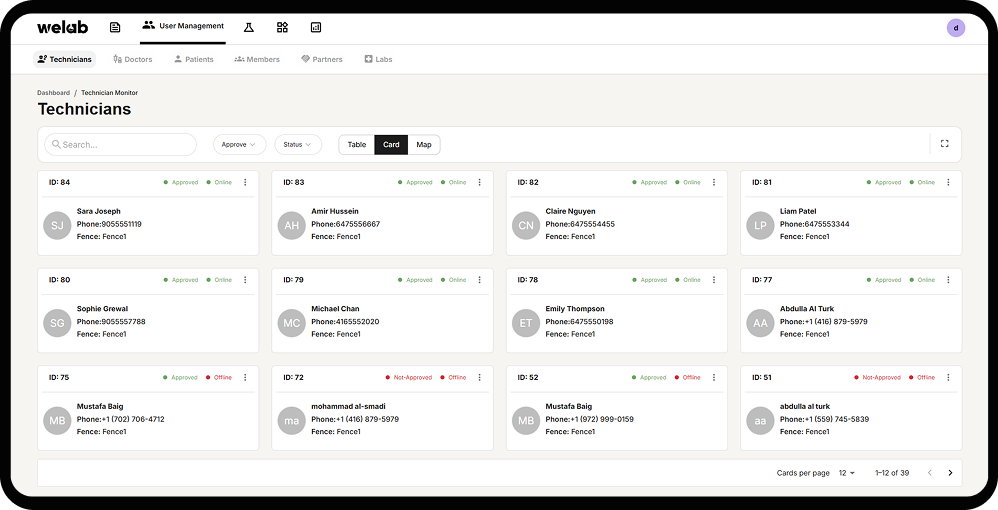Click Emily Thompson's ET avatar

526,323
